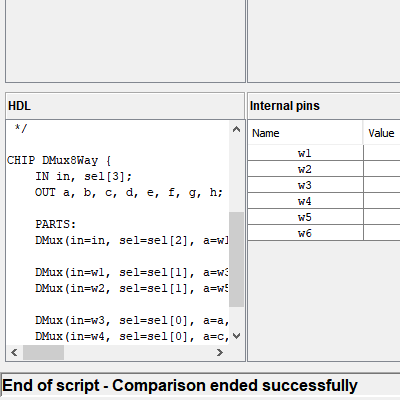Select the w5 internal pin row
This screenshot has height=400, width=400.
pos(324,217)
